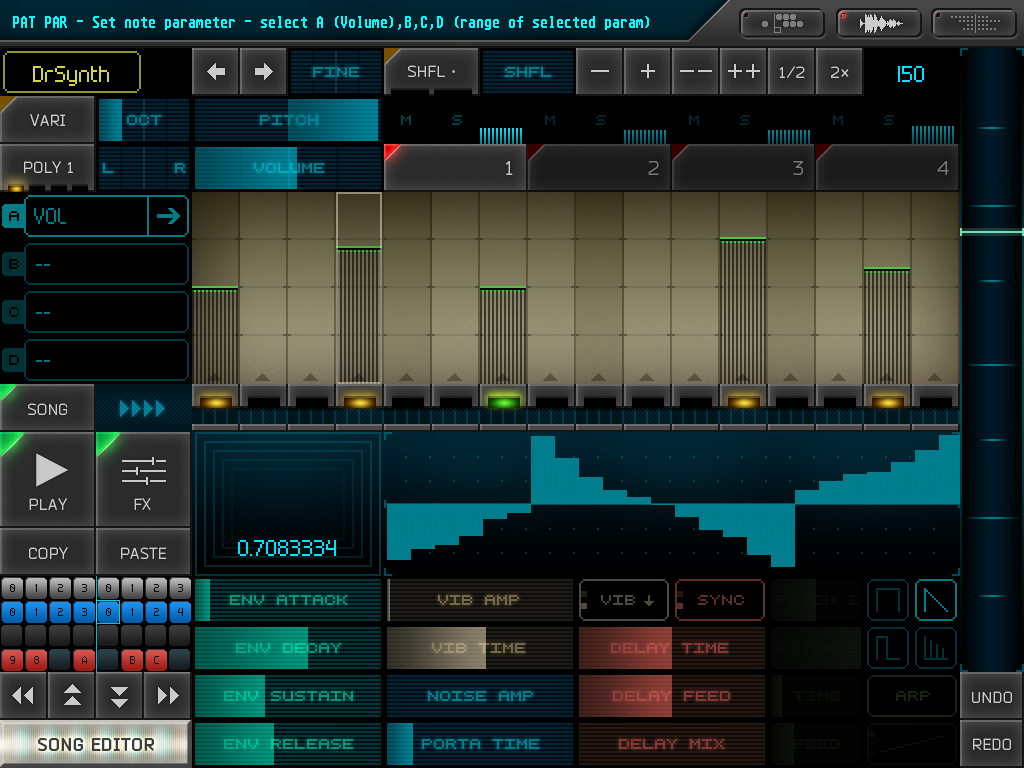Jump forward with double right arrows

(x=167, y=695)
